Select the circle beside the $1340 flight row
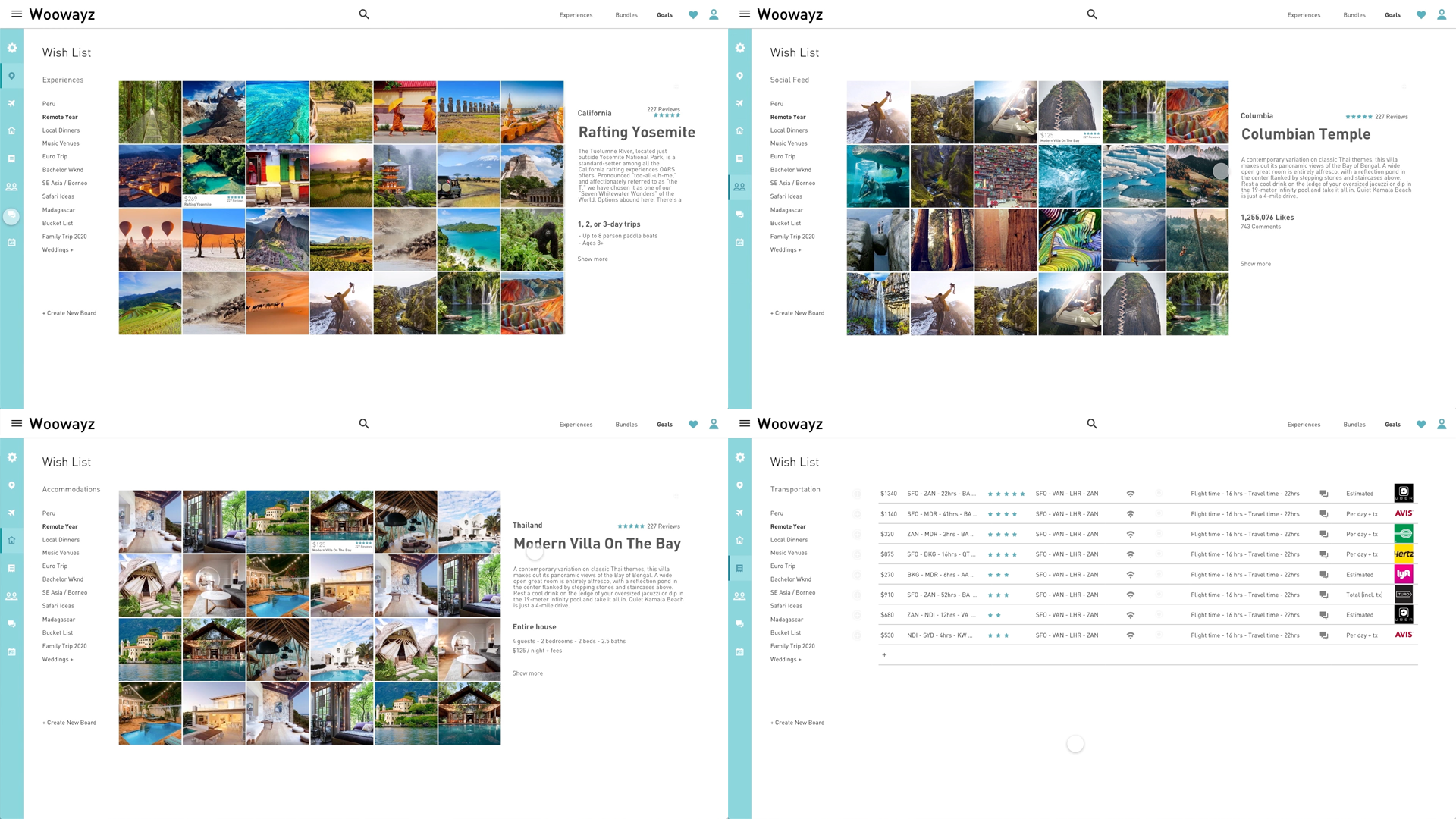The image size is (1456, 819). pos(857,494)
